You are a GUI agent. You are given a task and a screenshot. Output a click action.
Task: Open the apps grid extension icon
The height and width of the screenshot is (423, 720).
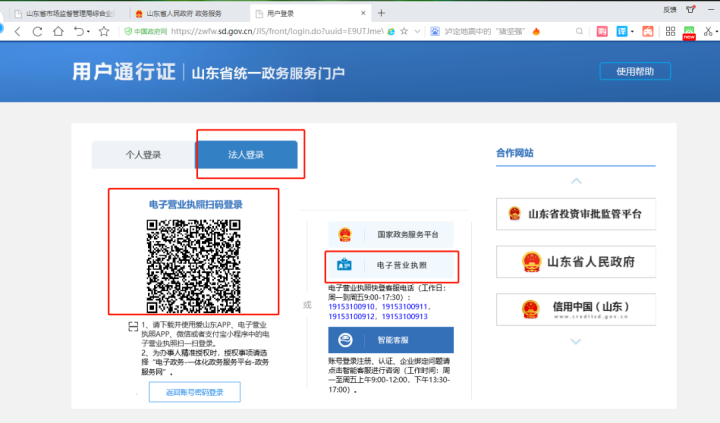[x=670, y=31]
